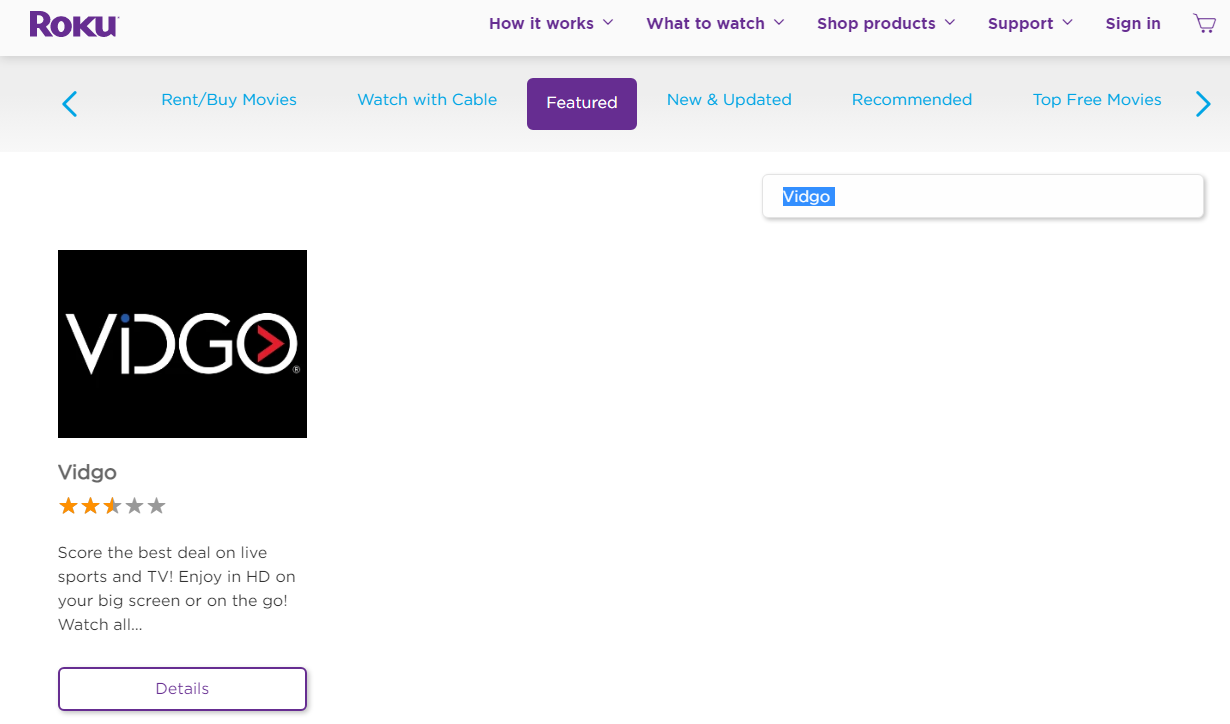Click the right carousel arrow

(x=1203, y=103)
